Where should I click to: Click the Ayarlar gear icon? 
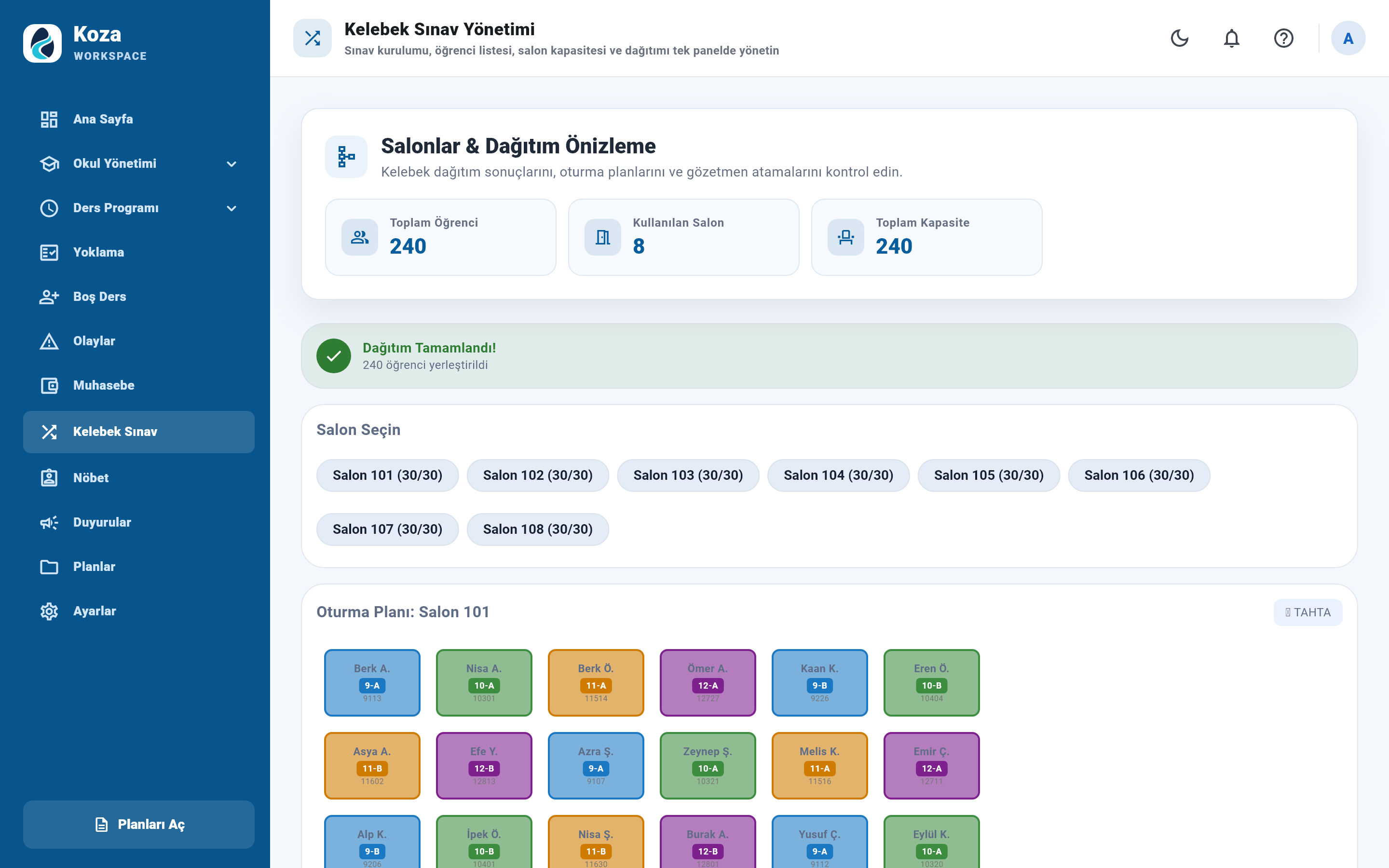pos(49,611)
